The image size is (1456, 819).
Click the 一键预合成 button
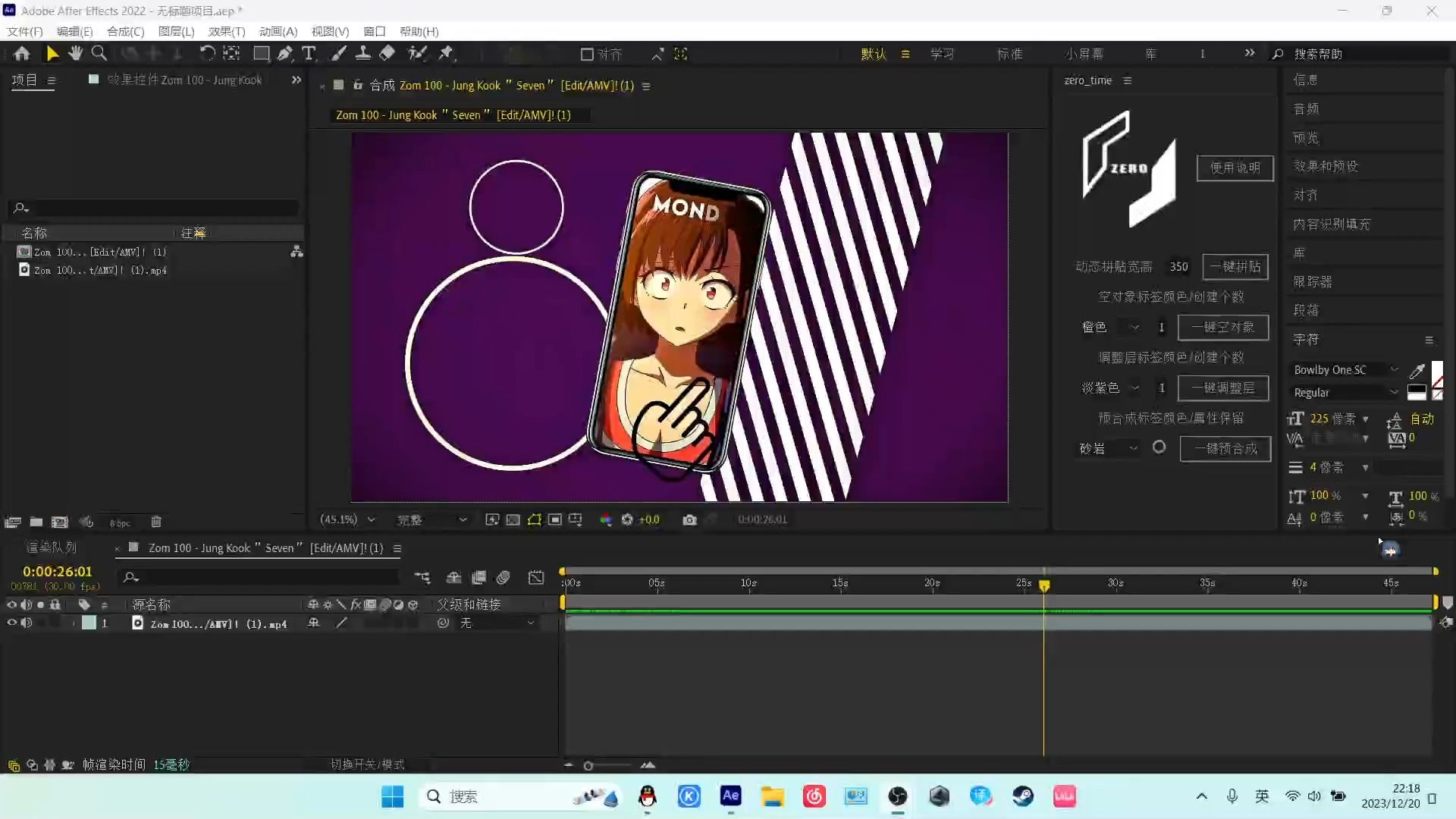(1225, 448)
